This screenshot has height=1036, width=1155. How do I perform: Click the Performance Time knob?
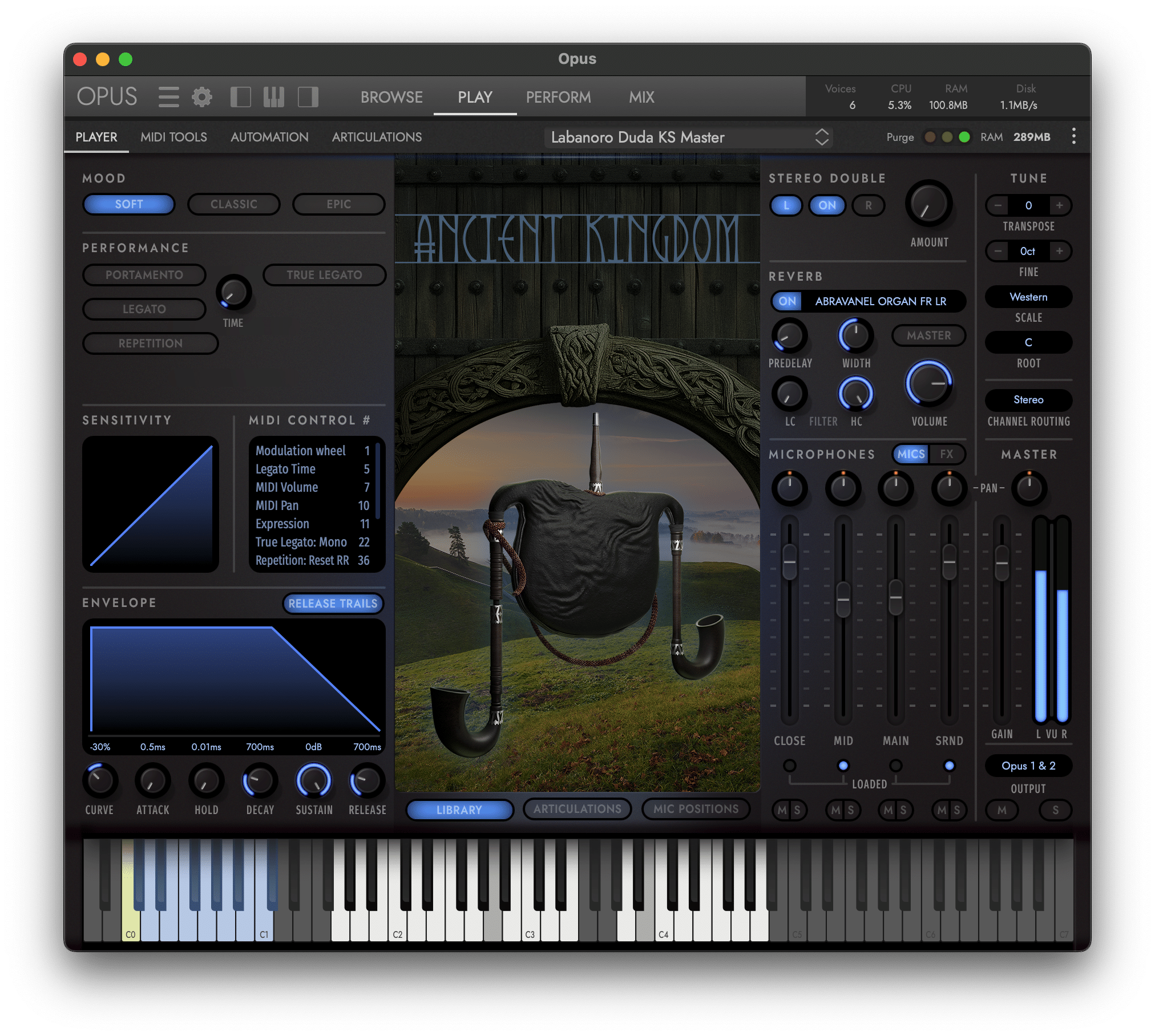point(233,293)
